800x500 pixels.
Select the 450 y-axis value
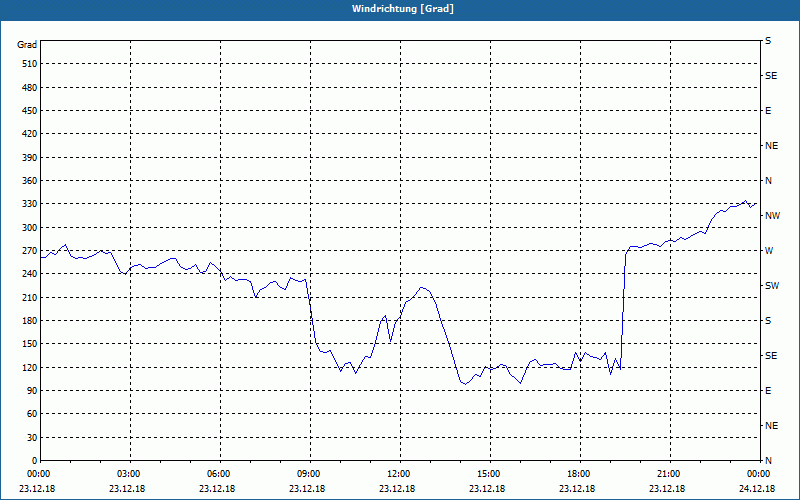[x=30, y=111]
